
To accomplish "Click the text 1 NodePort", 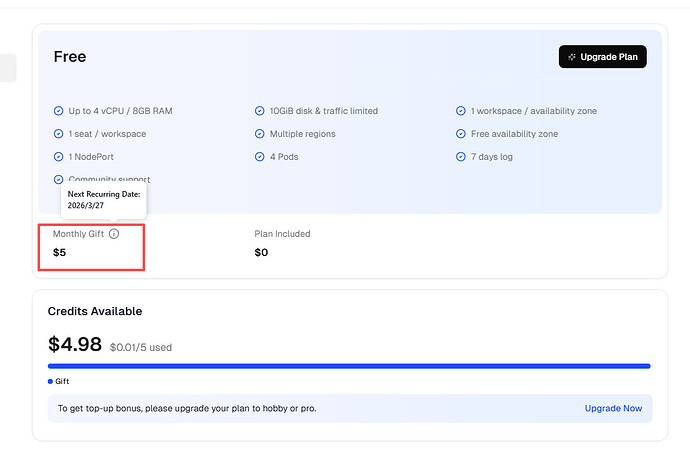I will [x=91, y=157].
